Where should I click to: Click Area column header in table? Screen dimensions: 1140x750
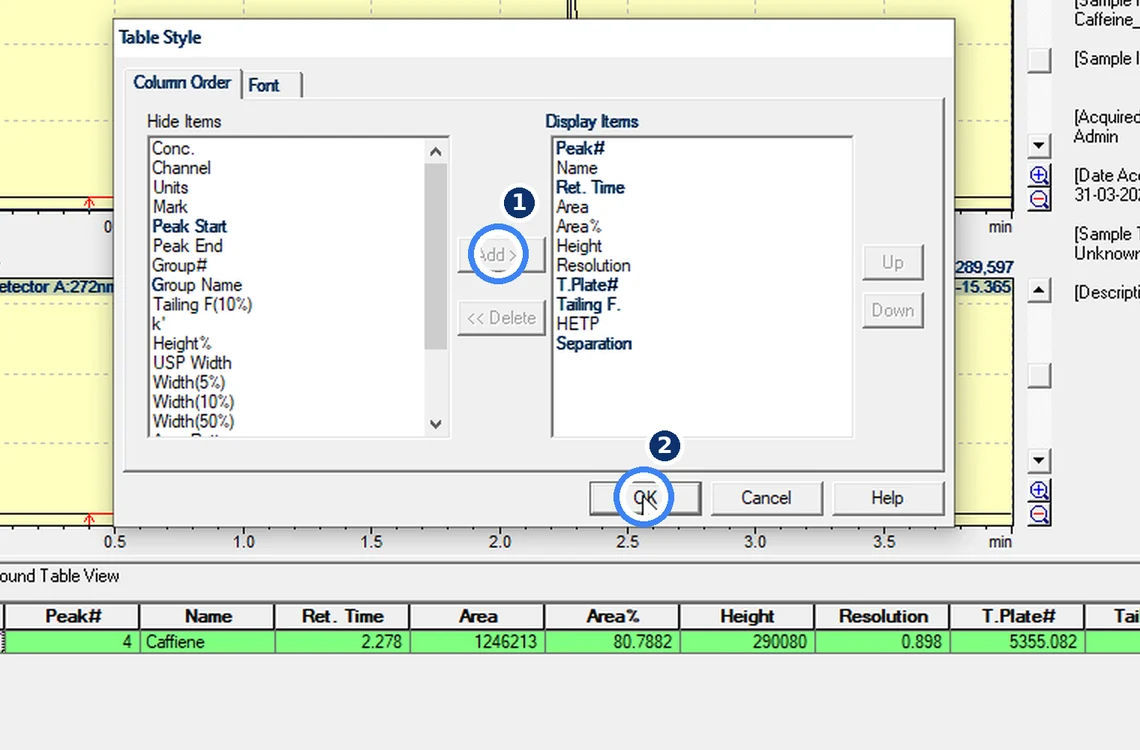pyautogui.click(x=478, y=616)
